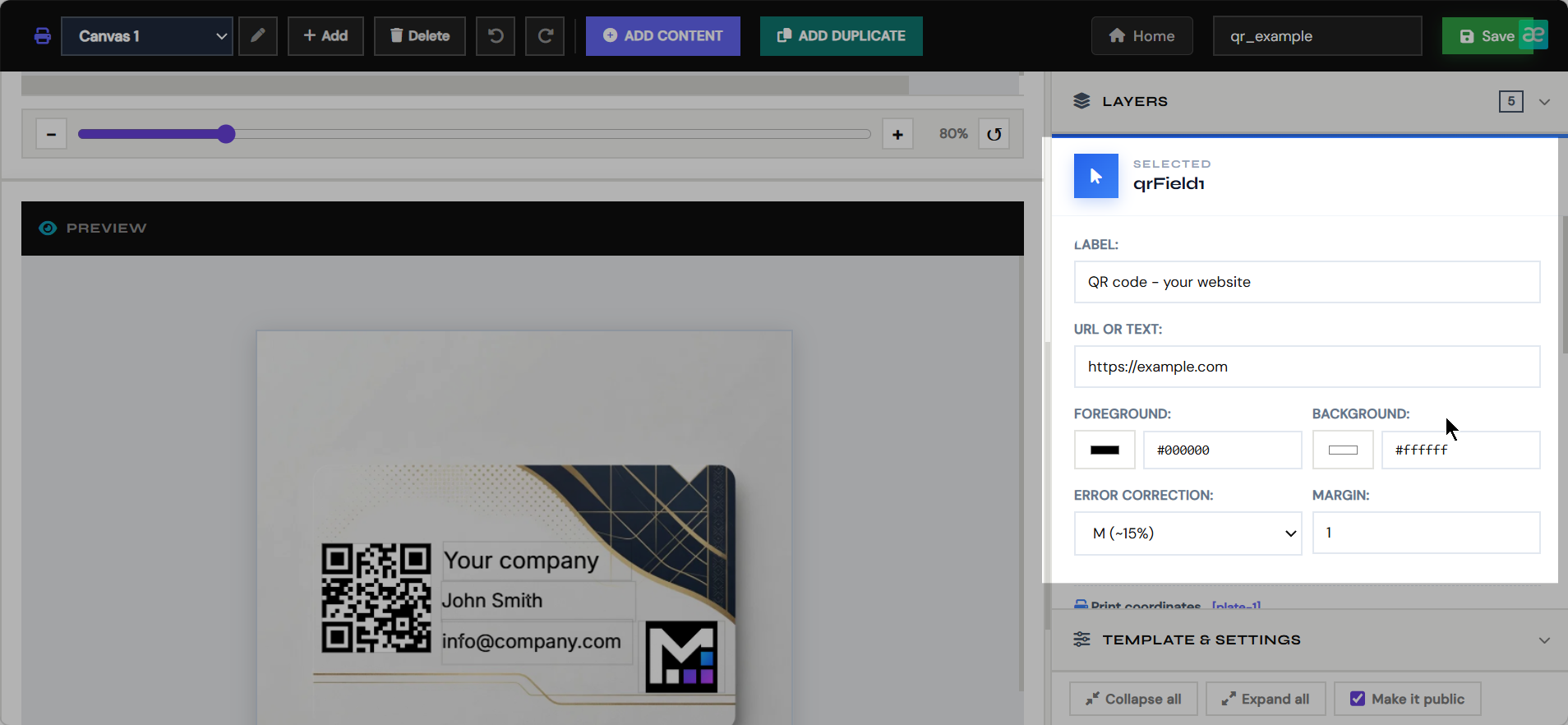1568x725 pixels.
Task: Click the undo arrow icon
Action: 496,36
